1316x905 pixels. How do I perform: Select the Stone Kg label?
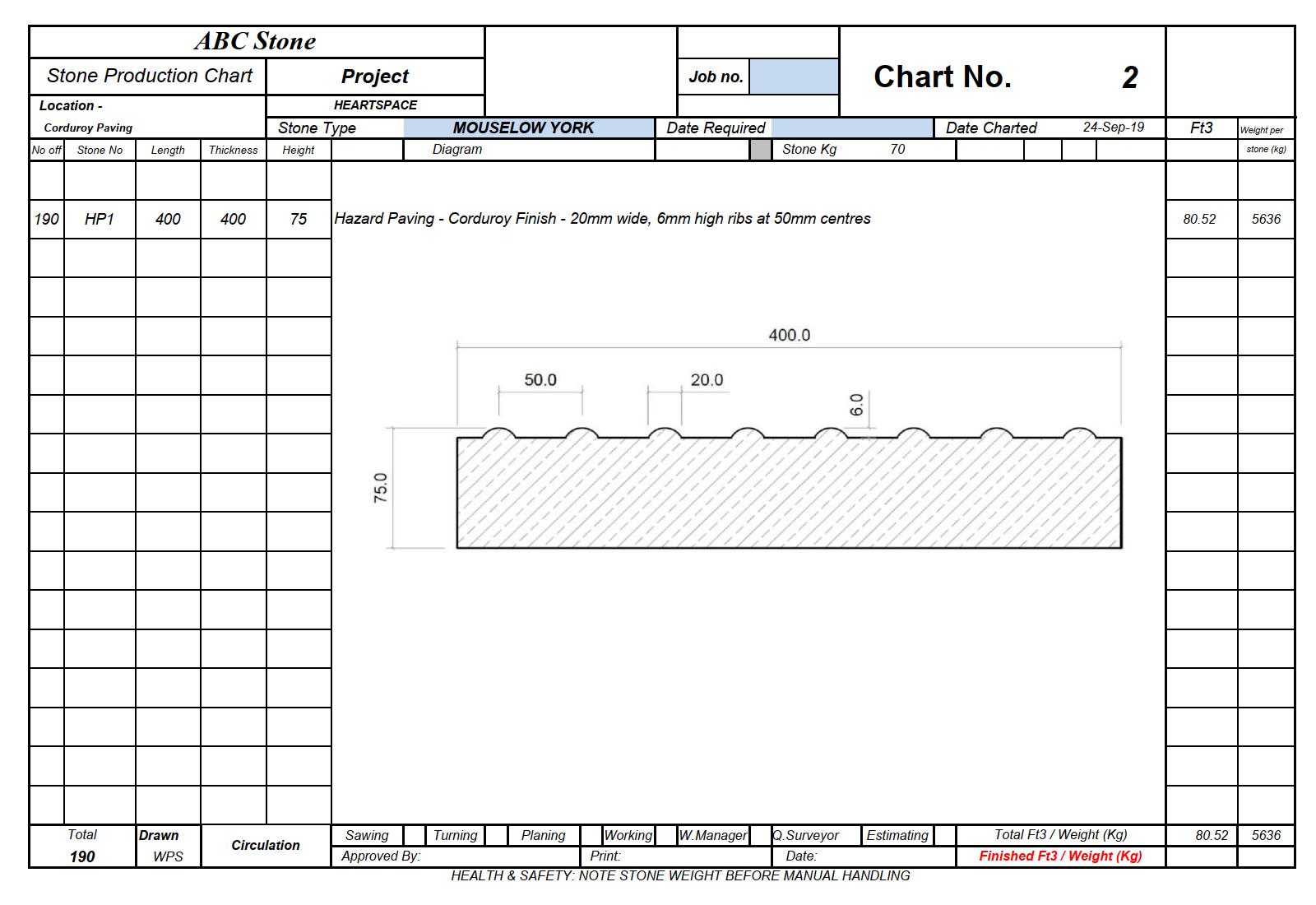[x=809, y=149]
